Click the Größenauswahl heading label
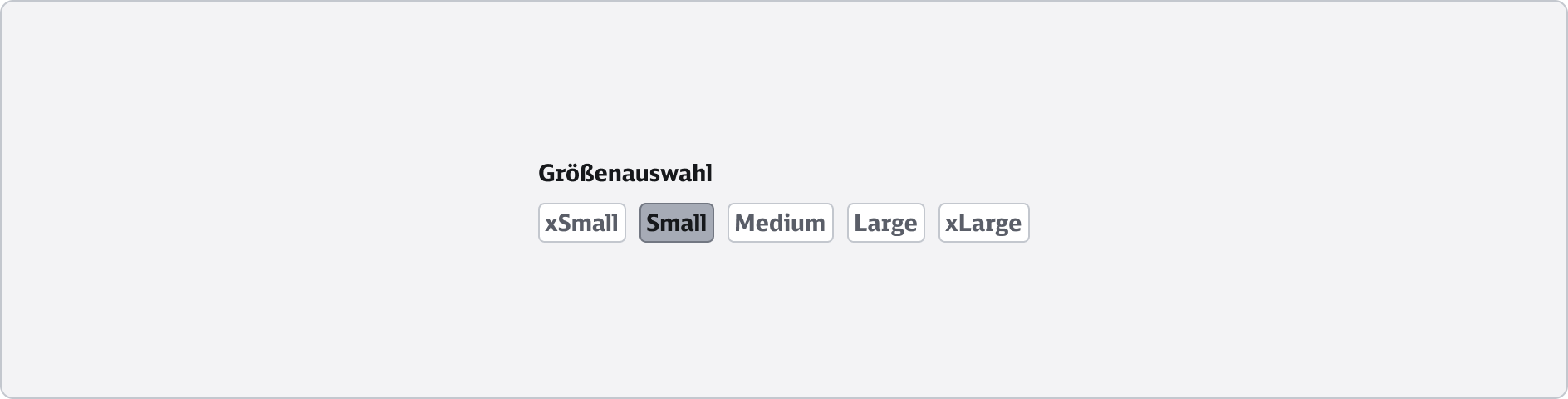 coord(625,173)
